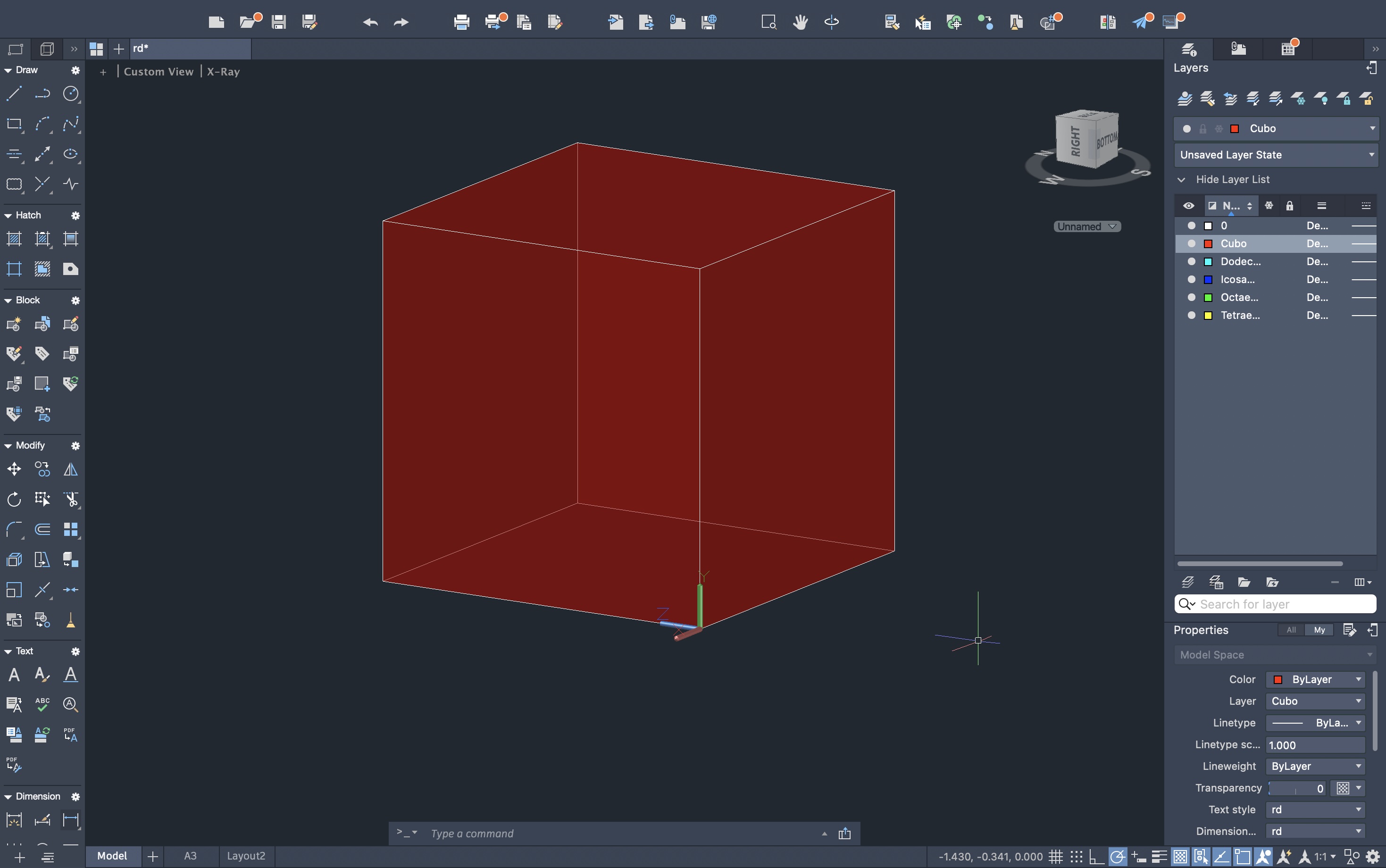The width and height of the screenshot is (1386, 868).
Task: Click the Move tool in Modify panel
Action: (14, 469)
